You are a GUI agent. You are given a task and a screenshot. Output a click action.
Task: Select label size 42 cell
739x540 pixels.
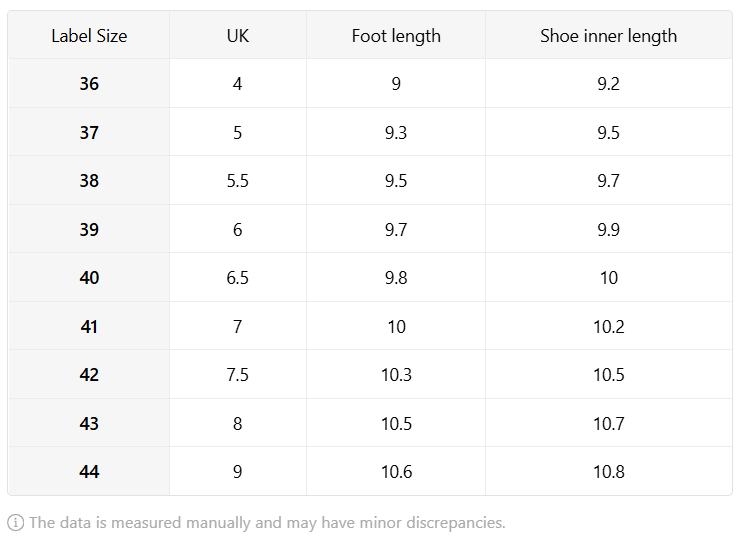pyautogui.click(x=89, y=375)
